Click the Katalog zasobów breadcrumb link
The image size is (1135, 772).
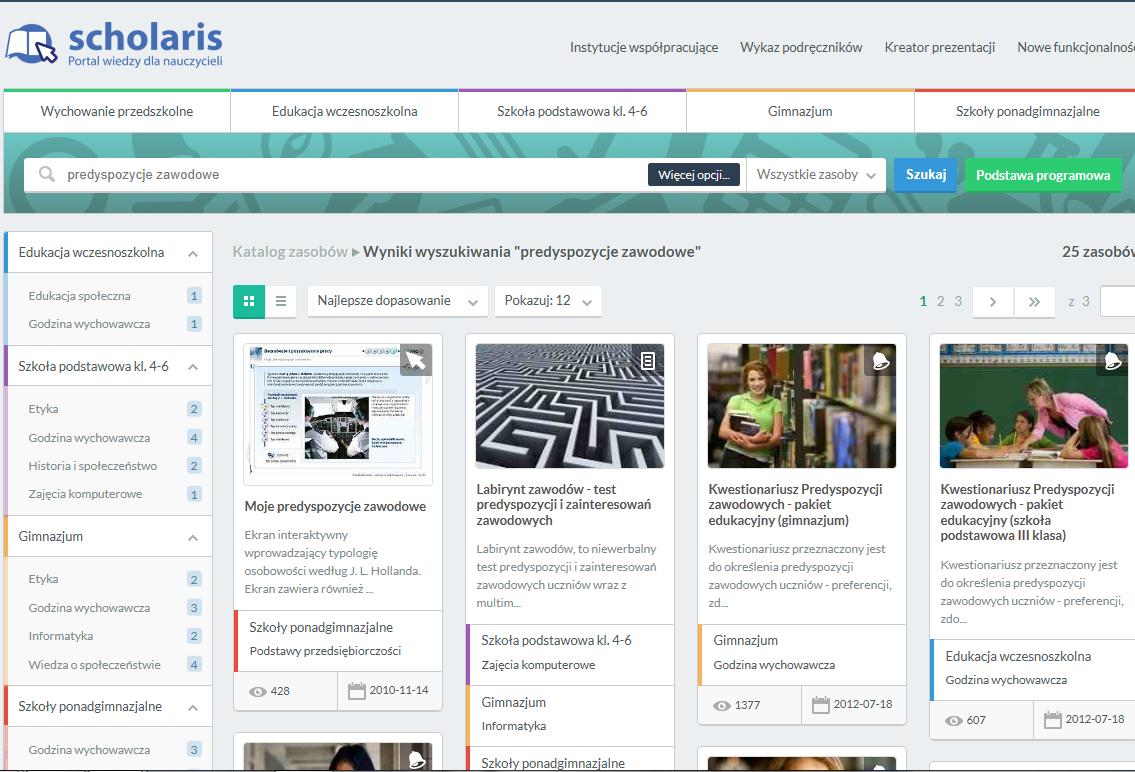pyautogui.click(x=290, y=252)
